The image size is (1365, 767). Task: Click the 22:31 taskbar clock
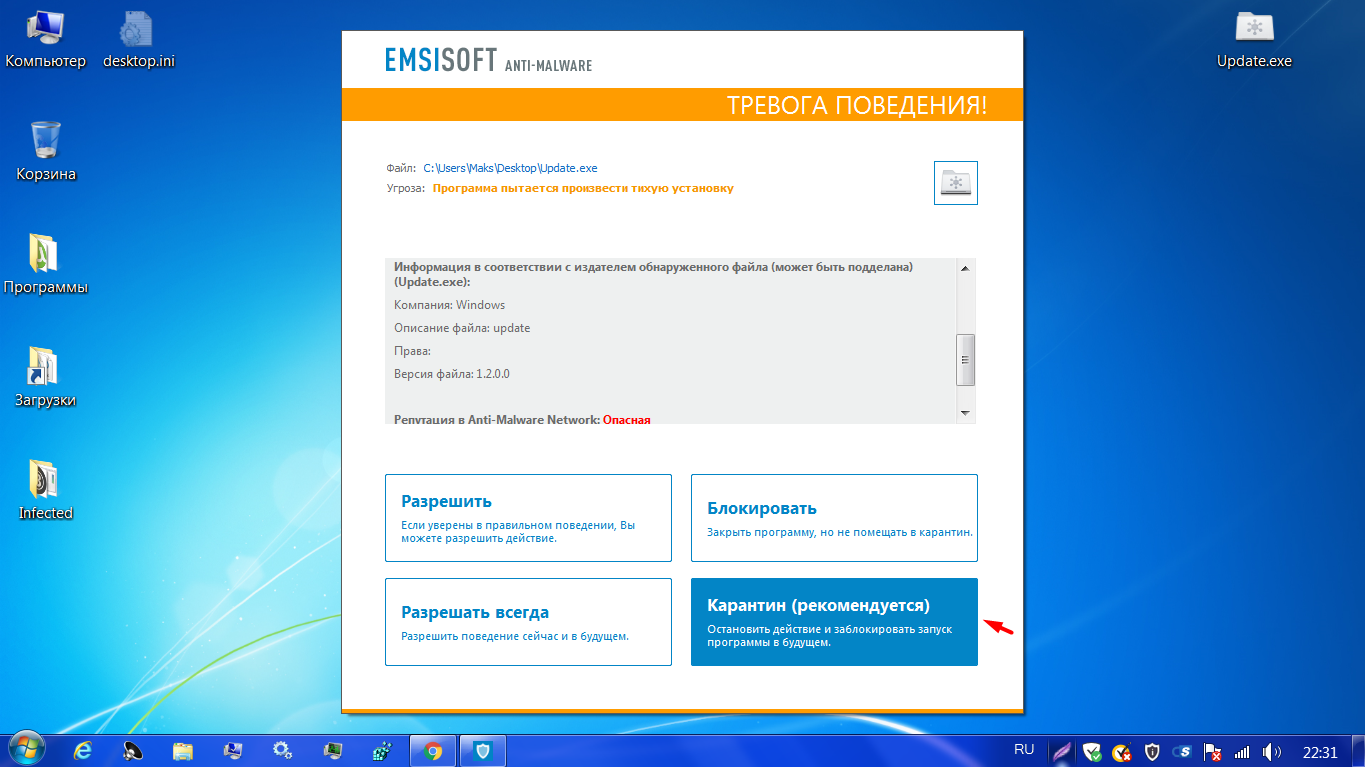[1320, 751]
